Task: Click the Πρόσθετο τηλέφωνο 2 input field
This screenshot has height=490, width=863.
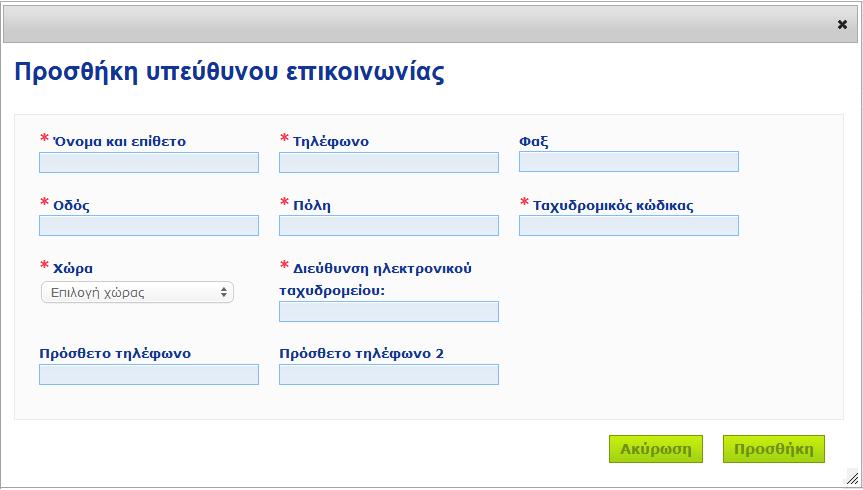Action: point(389,374)
